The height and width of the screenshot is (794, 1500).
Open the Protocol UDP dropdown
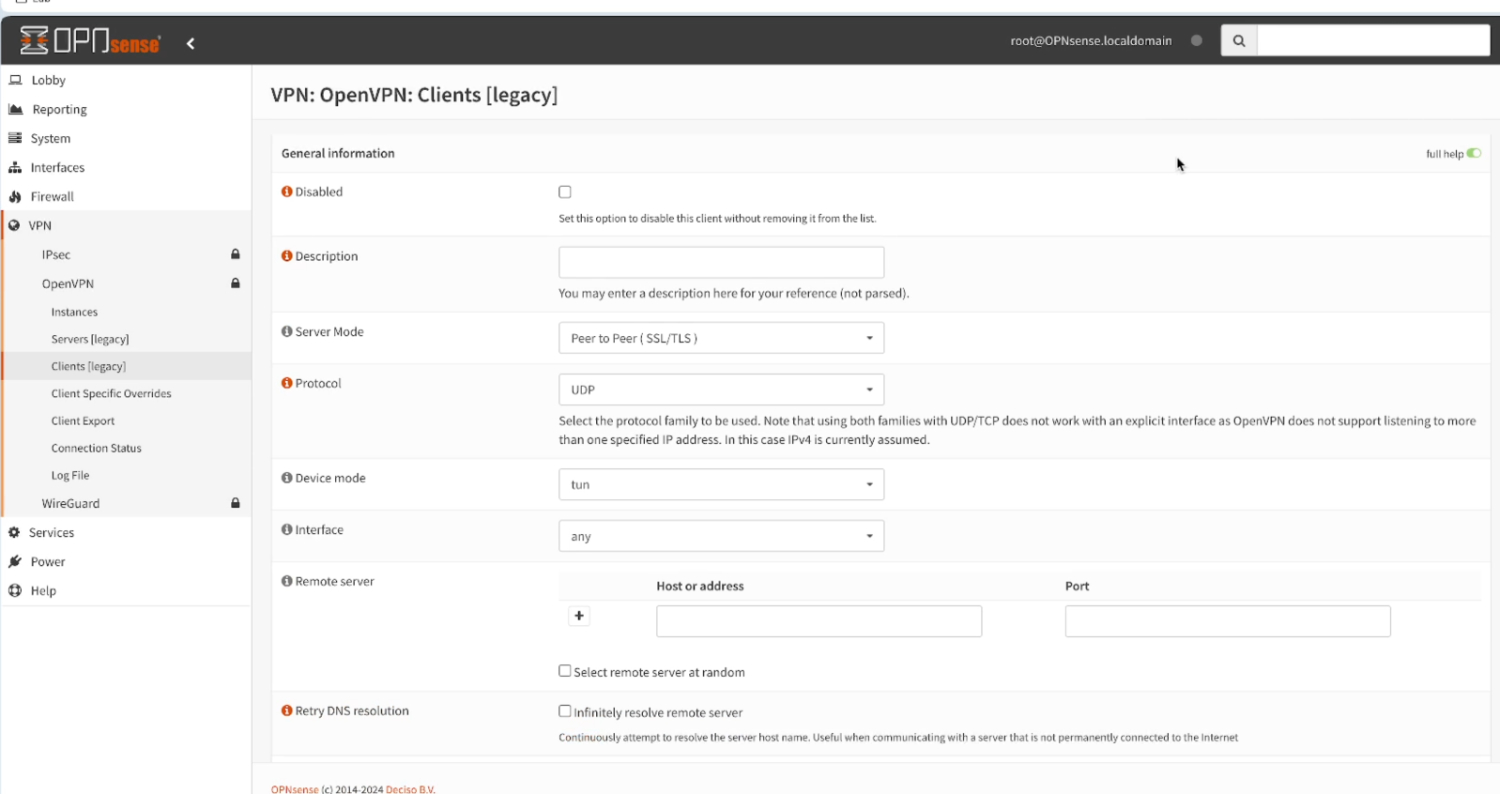coord(720,389)
